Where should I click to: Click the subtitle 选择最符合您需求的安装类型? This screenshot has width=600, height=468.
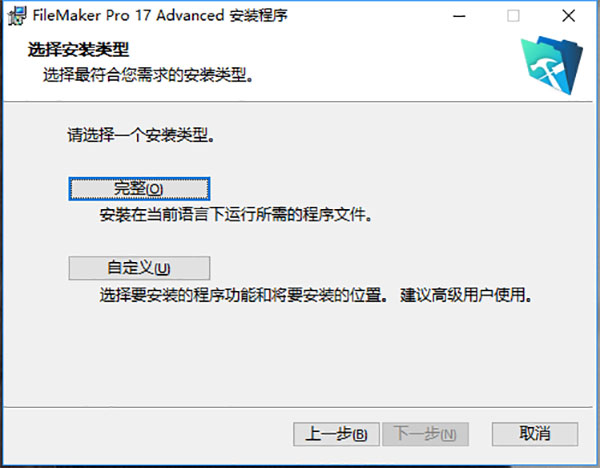pyautogui.click(x=148, y=75)
